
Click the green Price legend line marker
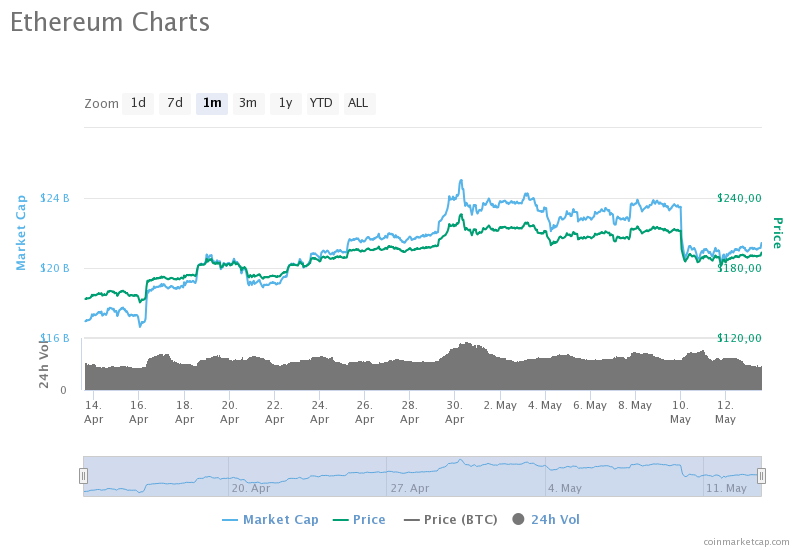tap(340, 520)
